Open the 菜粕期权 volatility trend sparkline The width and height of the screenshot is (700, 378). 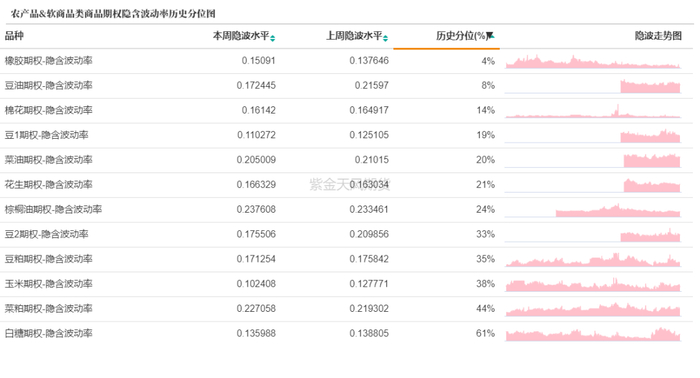pos(593,309)
